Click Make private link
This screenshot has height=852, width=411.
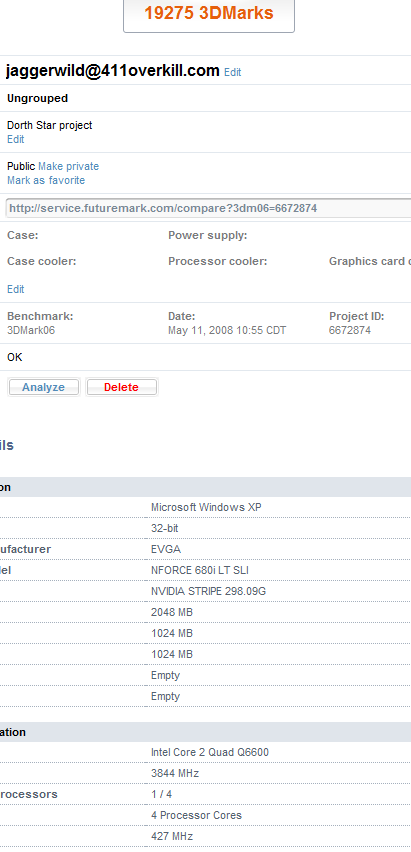pos(68,166)
